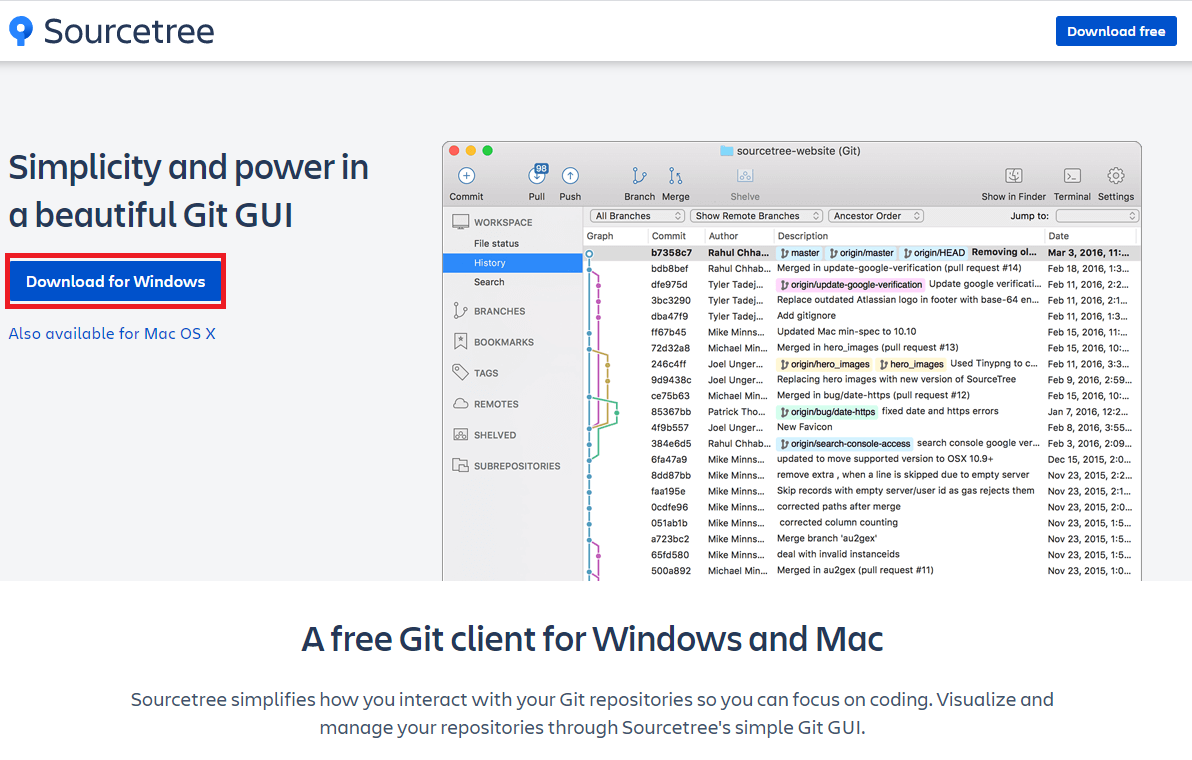
Task: Click the Push toolbar icon
Action: click(x=570, y=176)
